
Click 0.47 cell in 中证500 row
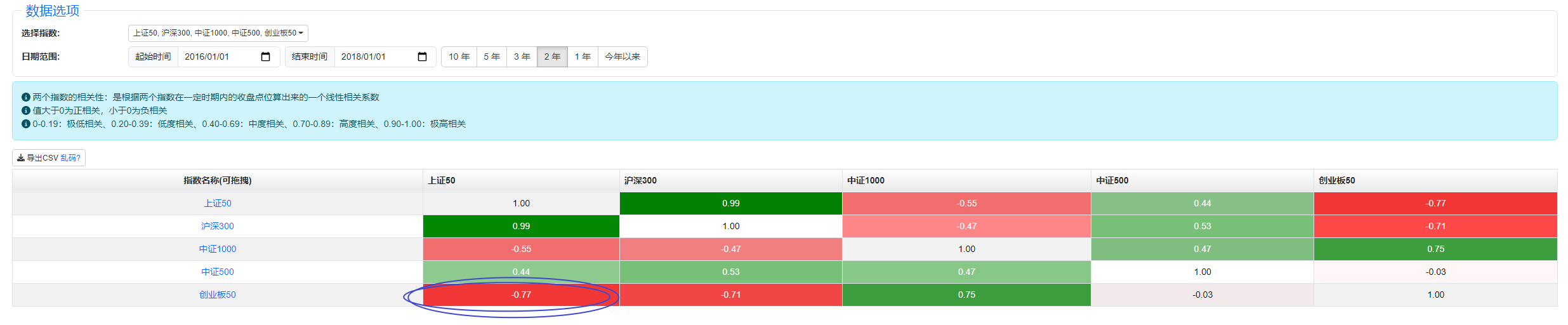pos(966,272)
